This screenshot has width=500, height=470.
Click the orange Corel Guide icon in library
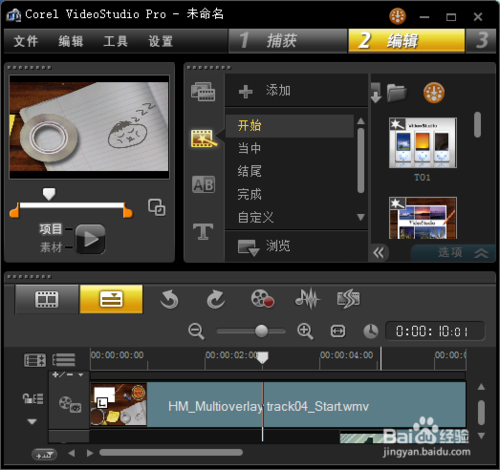[x=434, y=92]
